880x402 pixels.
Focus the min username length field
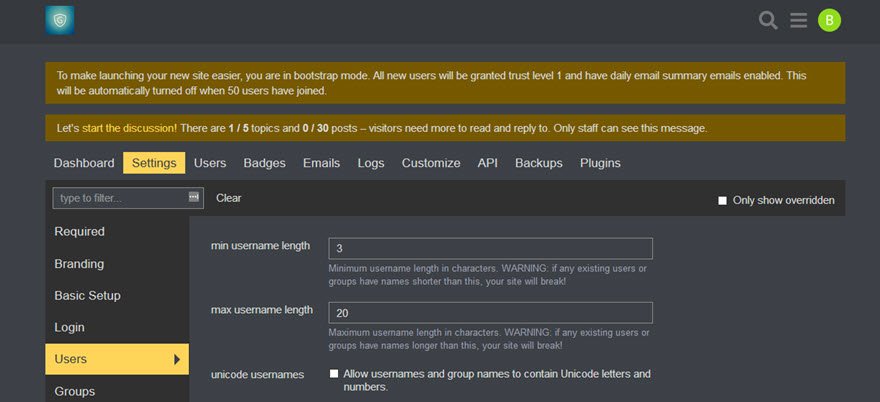click(x=491, y=248)
